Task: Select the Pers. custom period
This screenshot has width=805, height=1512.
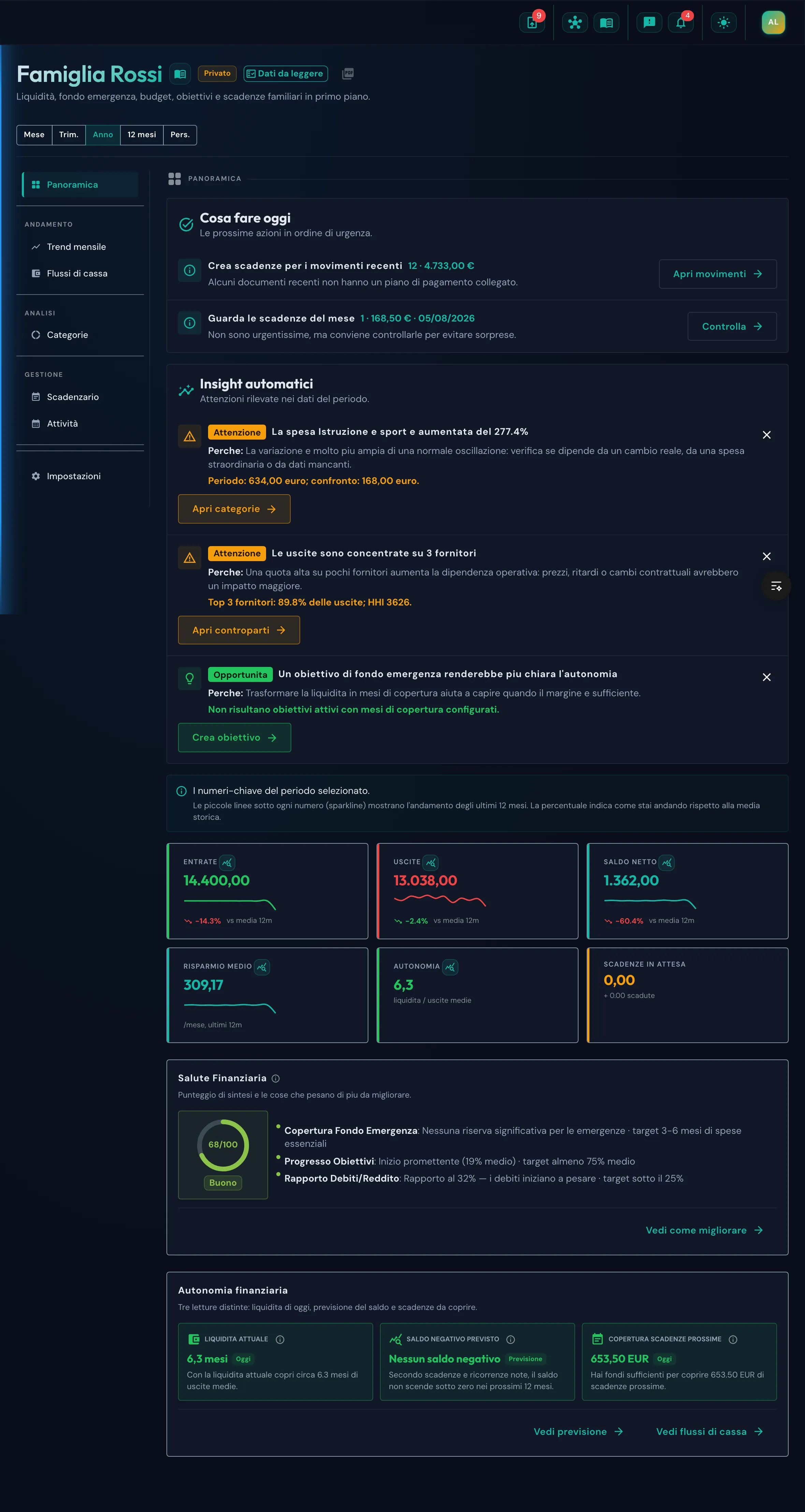Action: click(179, 134)
